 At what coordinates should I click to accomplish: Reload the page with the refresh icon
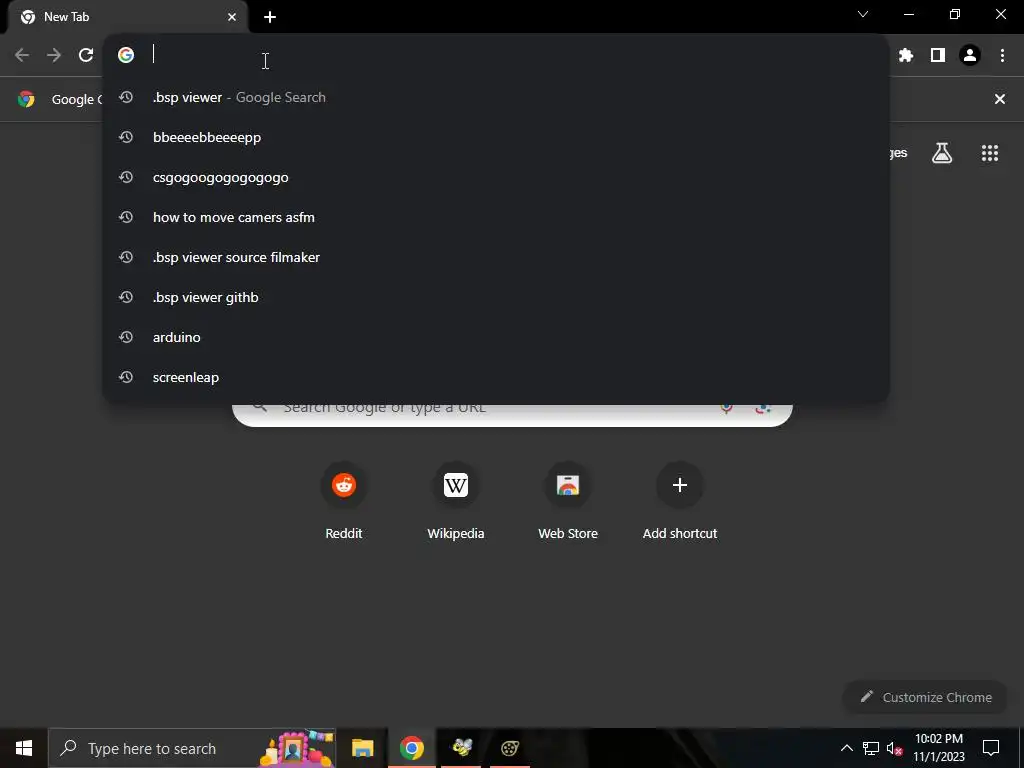click(x=86, y=55)
